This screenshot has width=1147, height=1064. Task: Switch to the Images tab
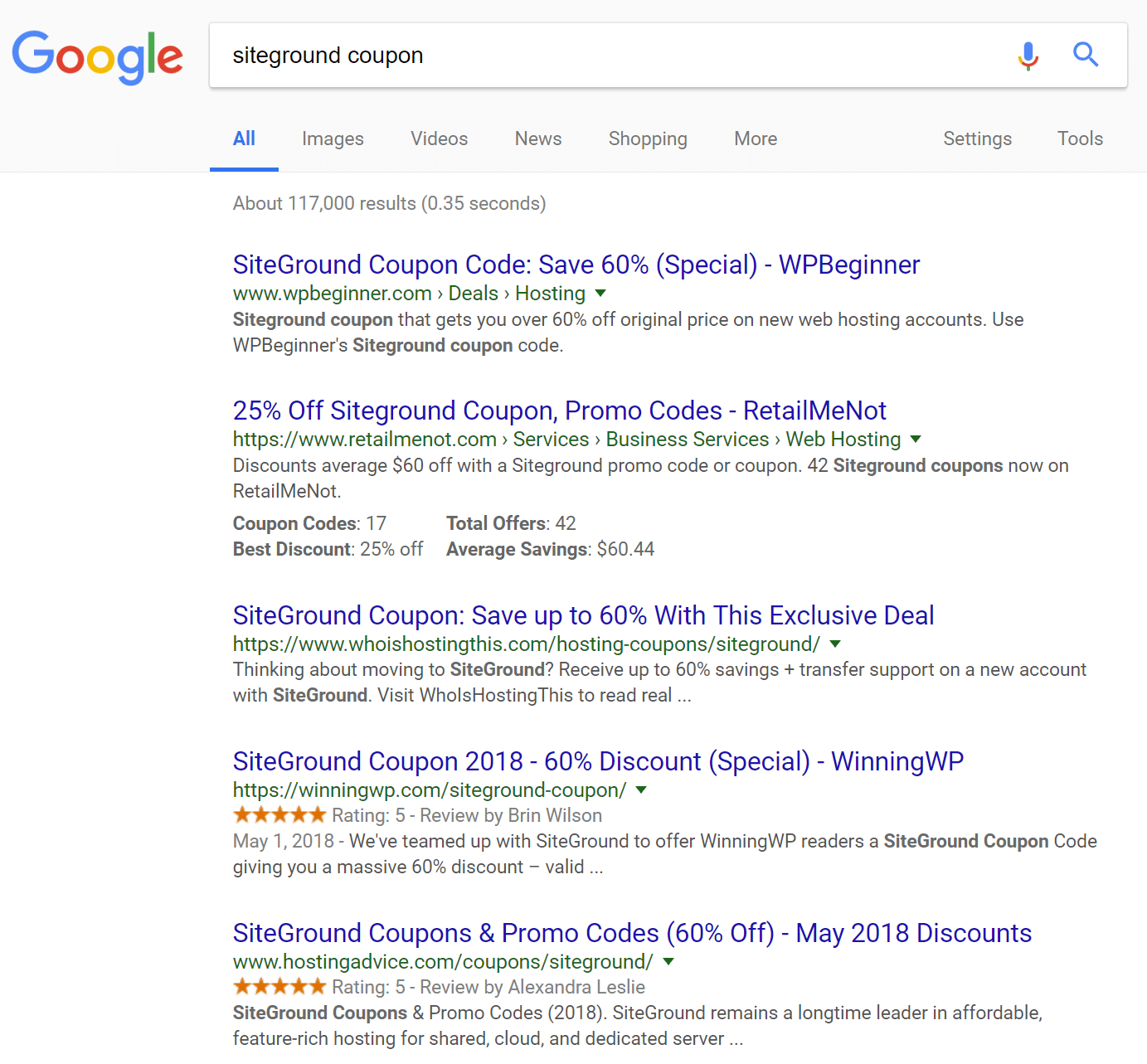coord(333,138)
